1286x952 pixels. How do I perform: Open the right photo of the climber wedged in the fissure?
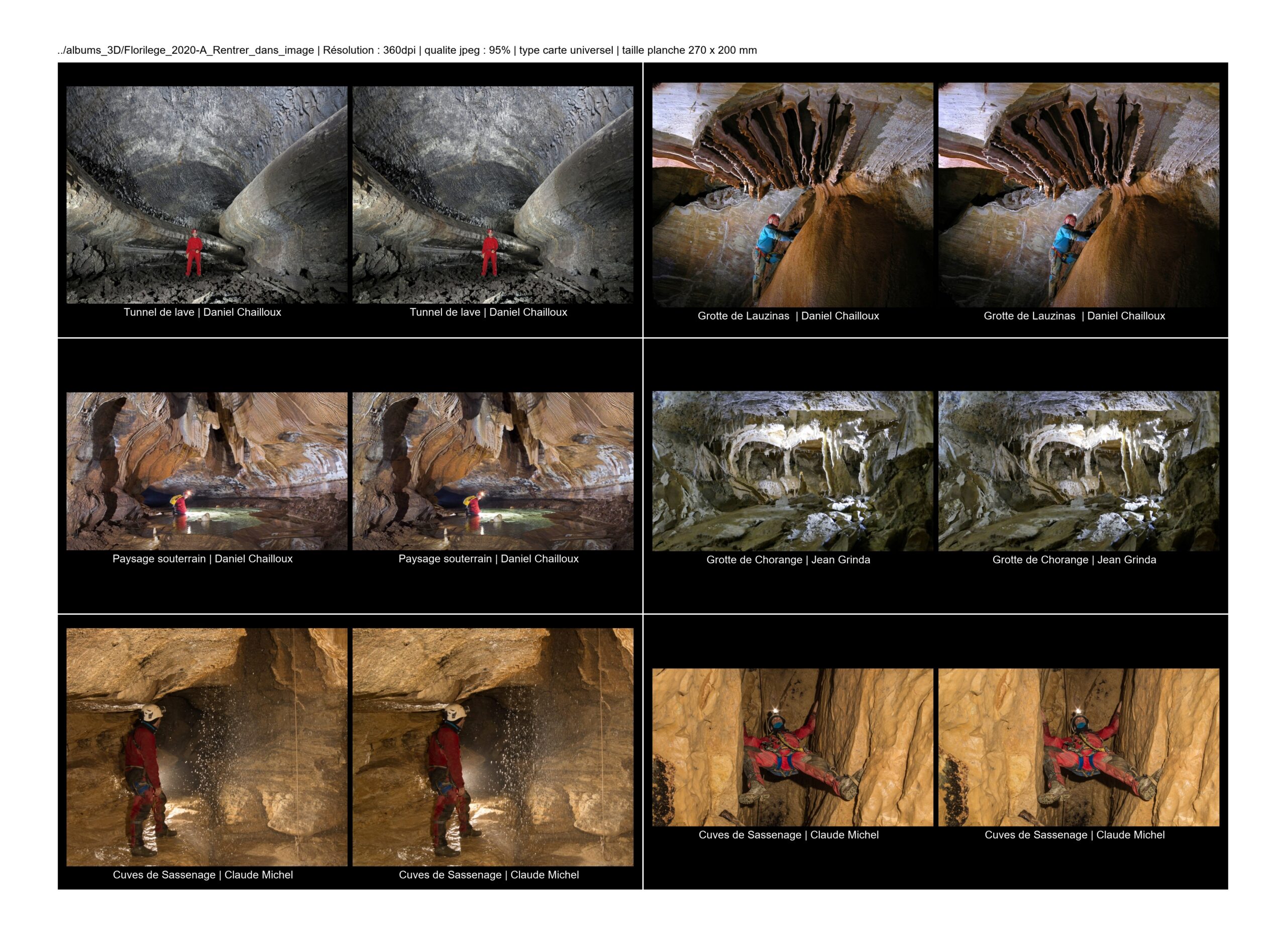point(1079,748)
